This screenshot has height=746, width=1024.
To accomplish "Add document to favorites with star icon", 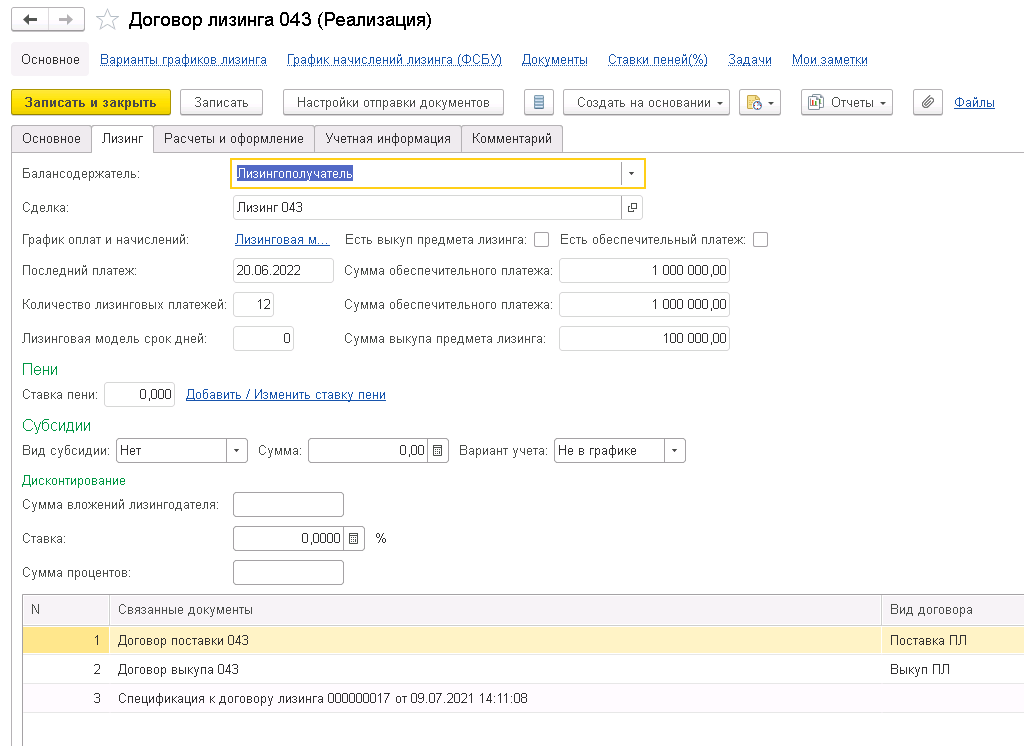I will tap(107, 20).
